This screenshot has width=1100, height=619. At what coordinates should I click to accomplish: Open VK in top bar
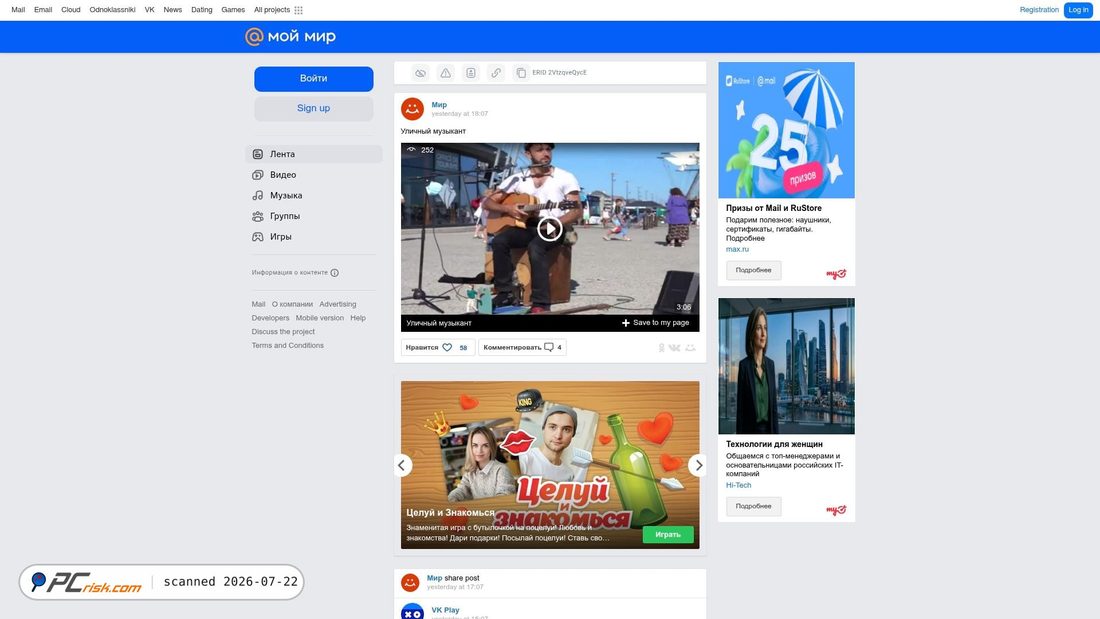click(x=149, y=10)
